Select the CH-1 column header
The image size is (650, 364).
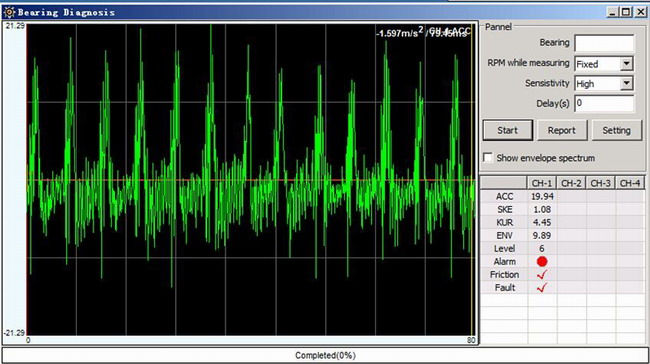coord(542,183)
